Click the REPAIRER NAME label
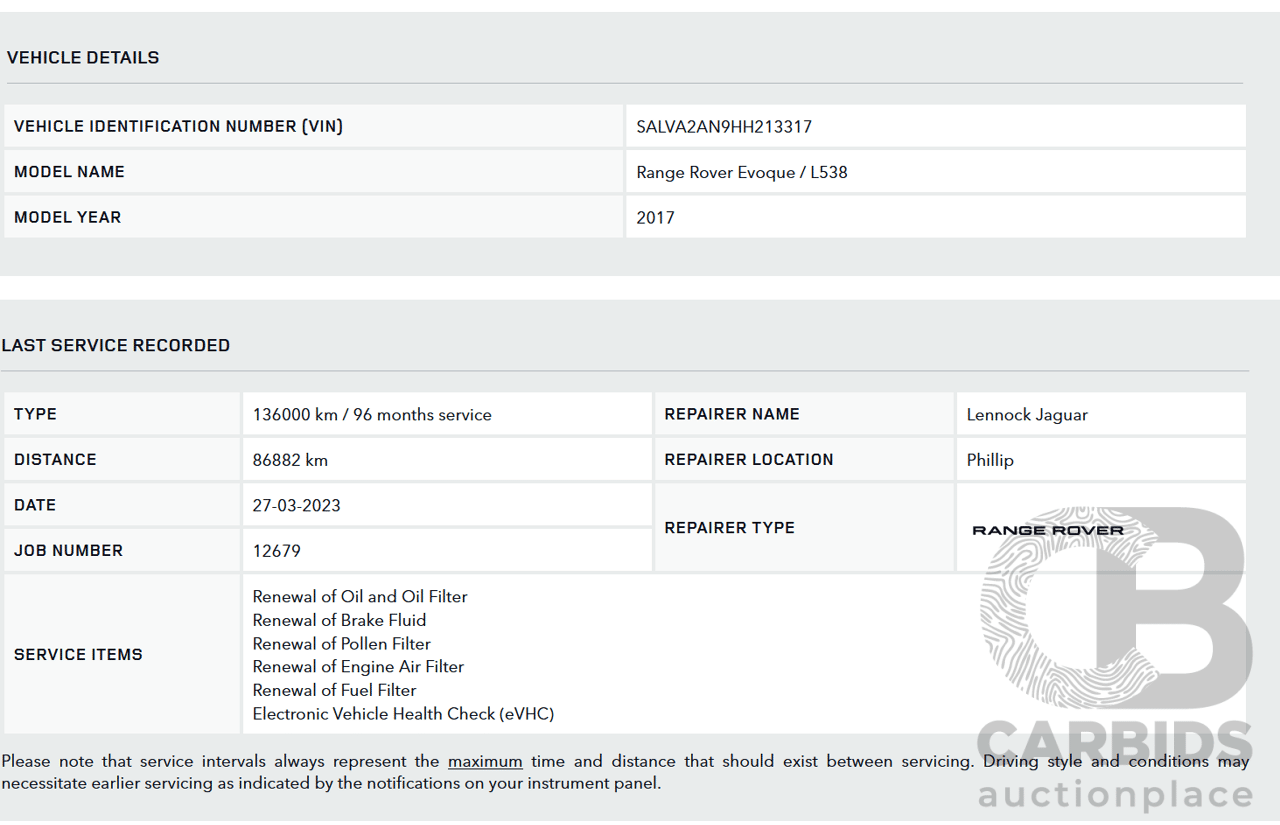 [732, 414]
